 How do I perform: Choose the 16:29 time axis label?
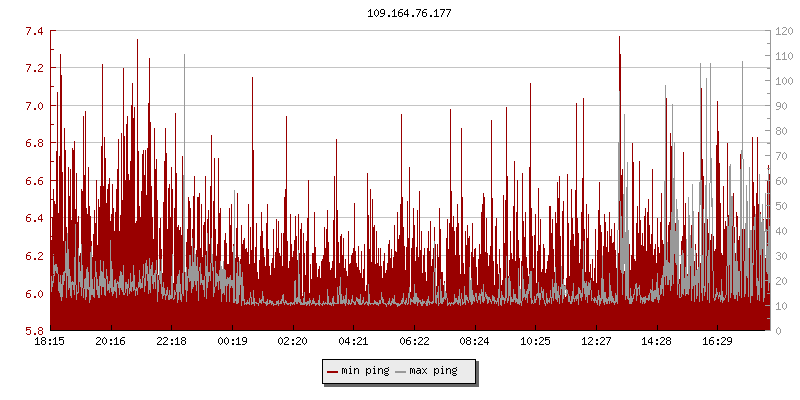(x=717, y=342)
